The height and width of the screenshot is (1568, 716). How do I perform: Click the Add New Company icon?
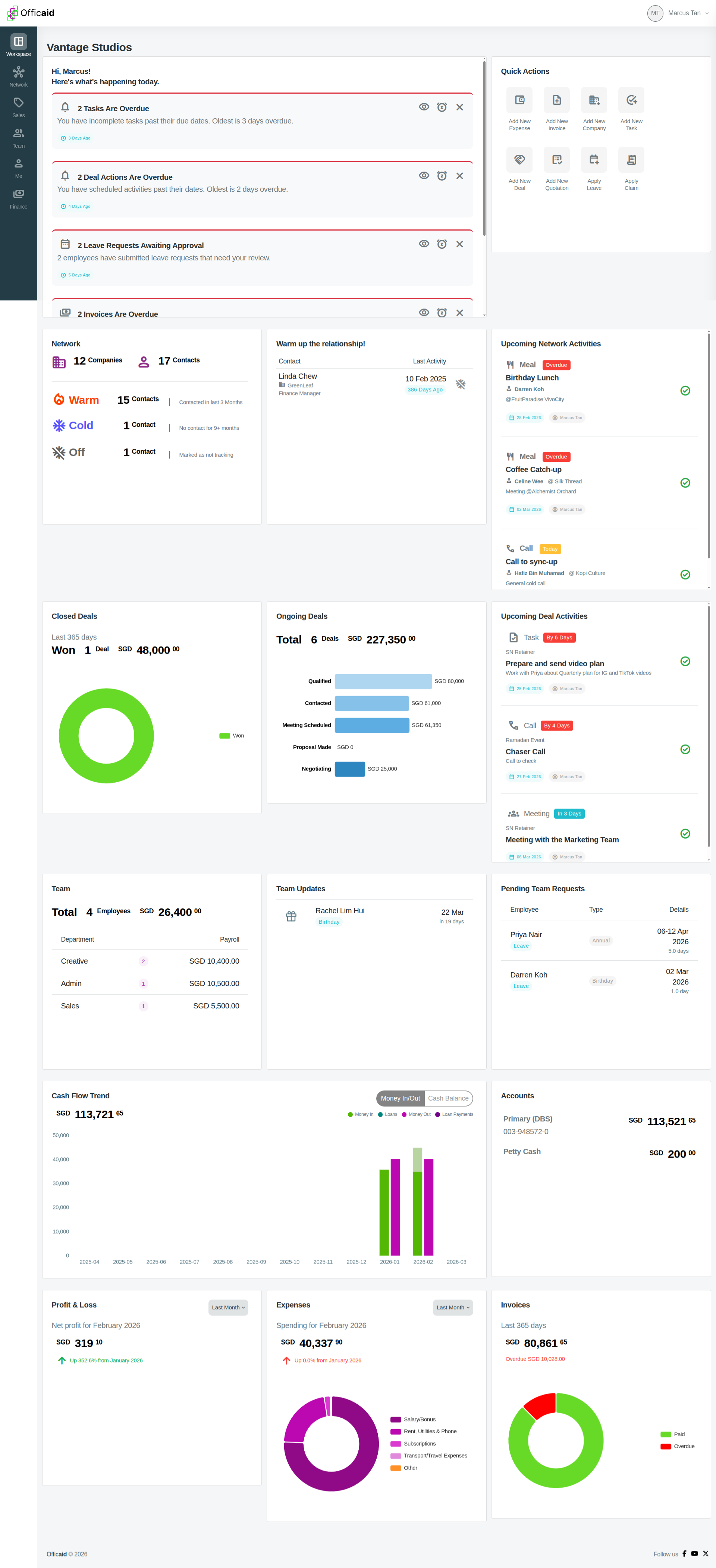(x=594, y=100)
